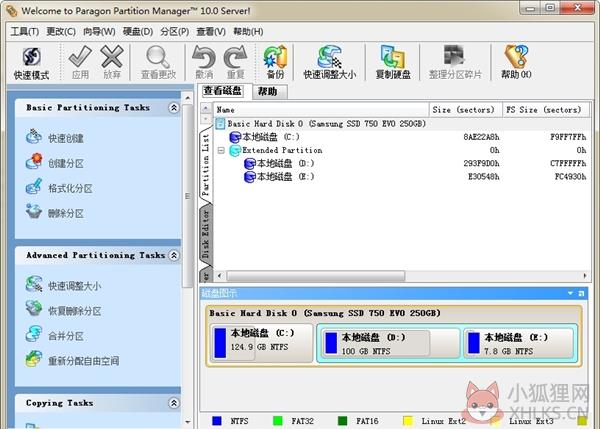Switch to vertical Partition List tab
The height and width of the screenshot is (429, 600).
click(x=206, y=165)
